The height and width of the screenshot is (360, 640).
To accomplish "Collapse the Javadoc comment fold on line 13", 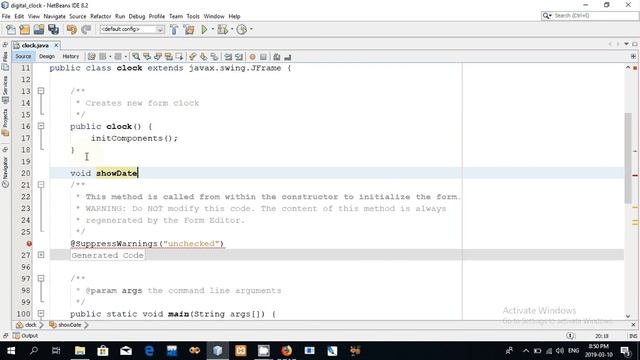I will pyautogui.click(x=41, y=91).
